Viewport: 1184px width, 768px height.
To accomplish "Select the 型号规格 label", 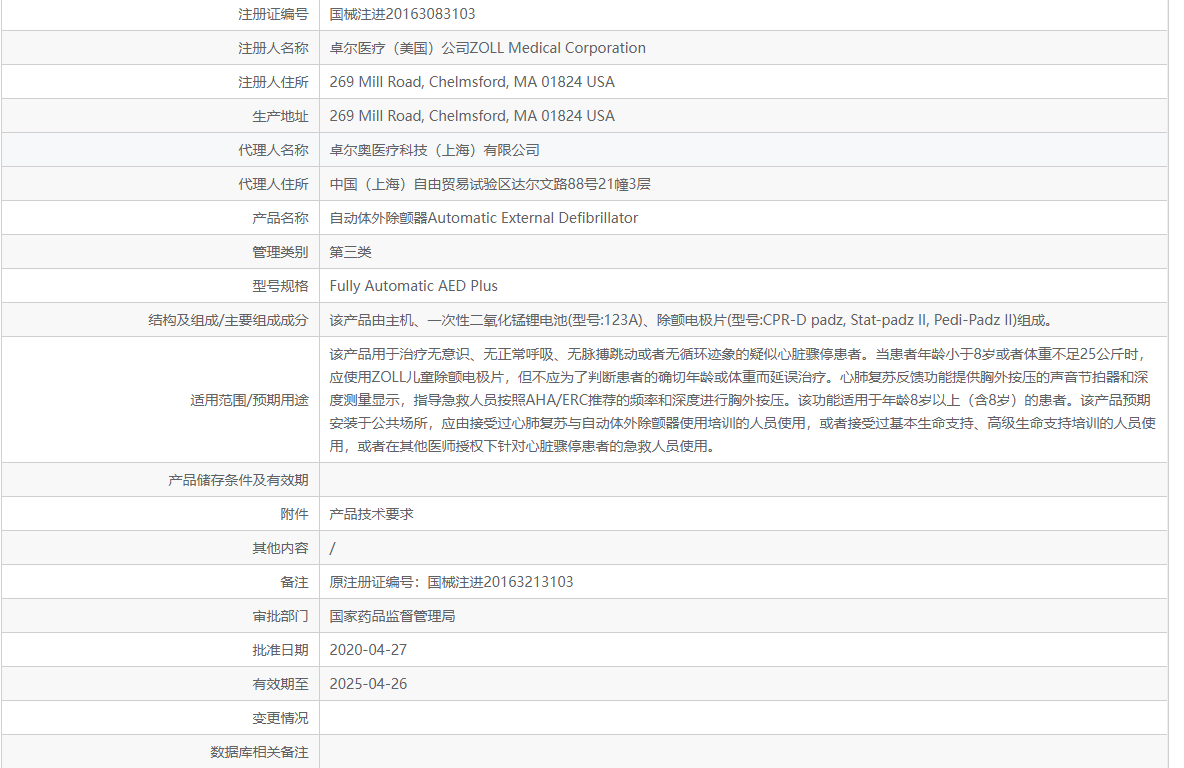I will [280, 286].
